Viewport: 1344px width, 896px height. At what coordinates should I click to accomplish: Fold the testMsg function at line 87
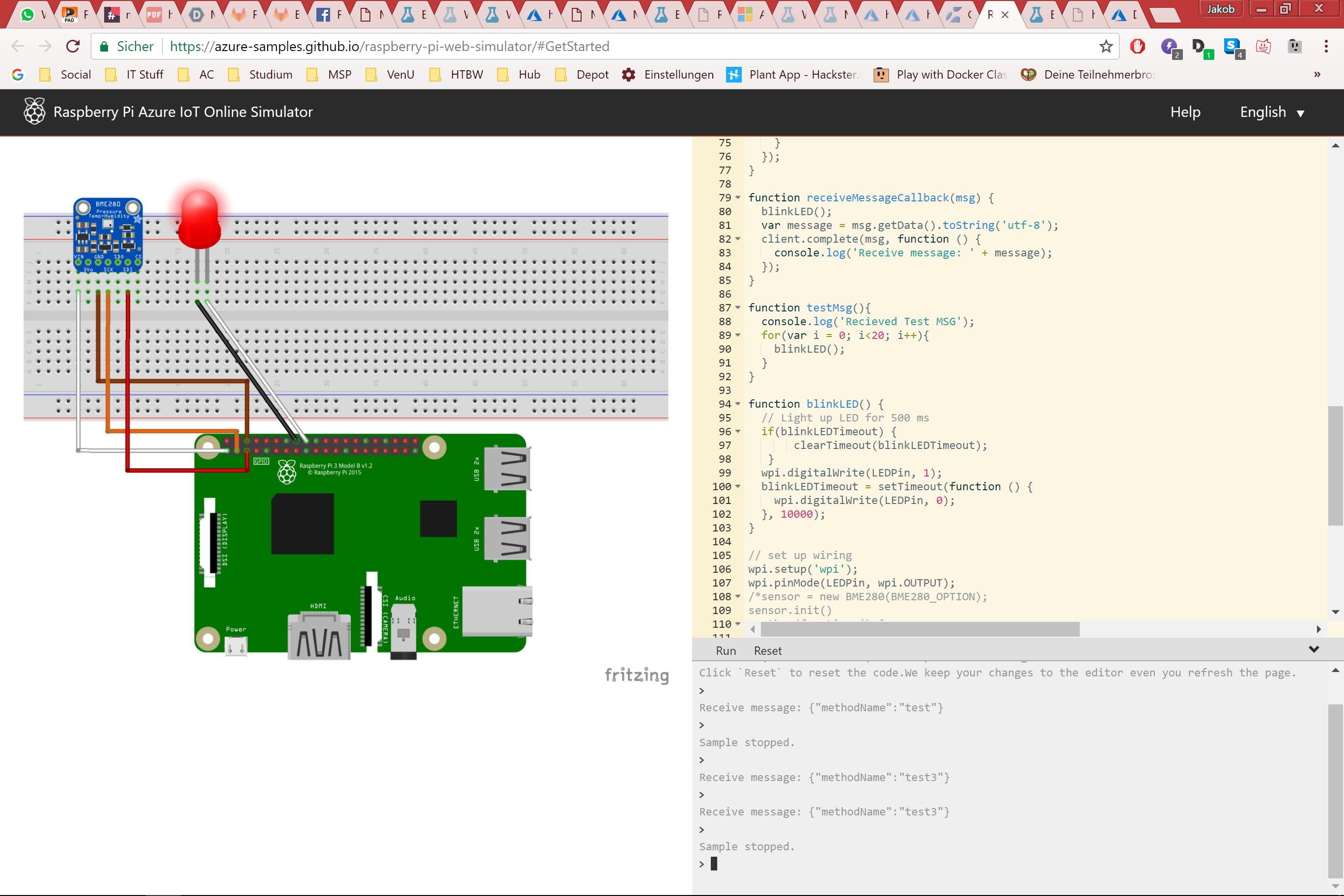click(x=738, y=308)
